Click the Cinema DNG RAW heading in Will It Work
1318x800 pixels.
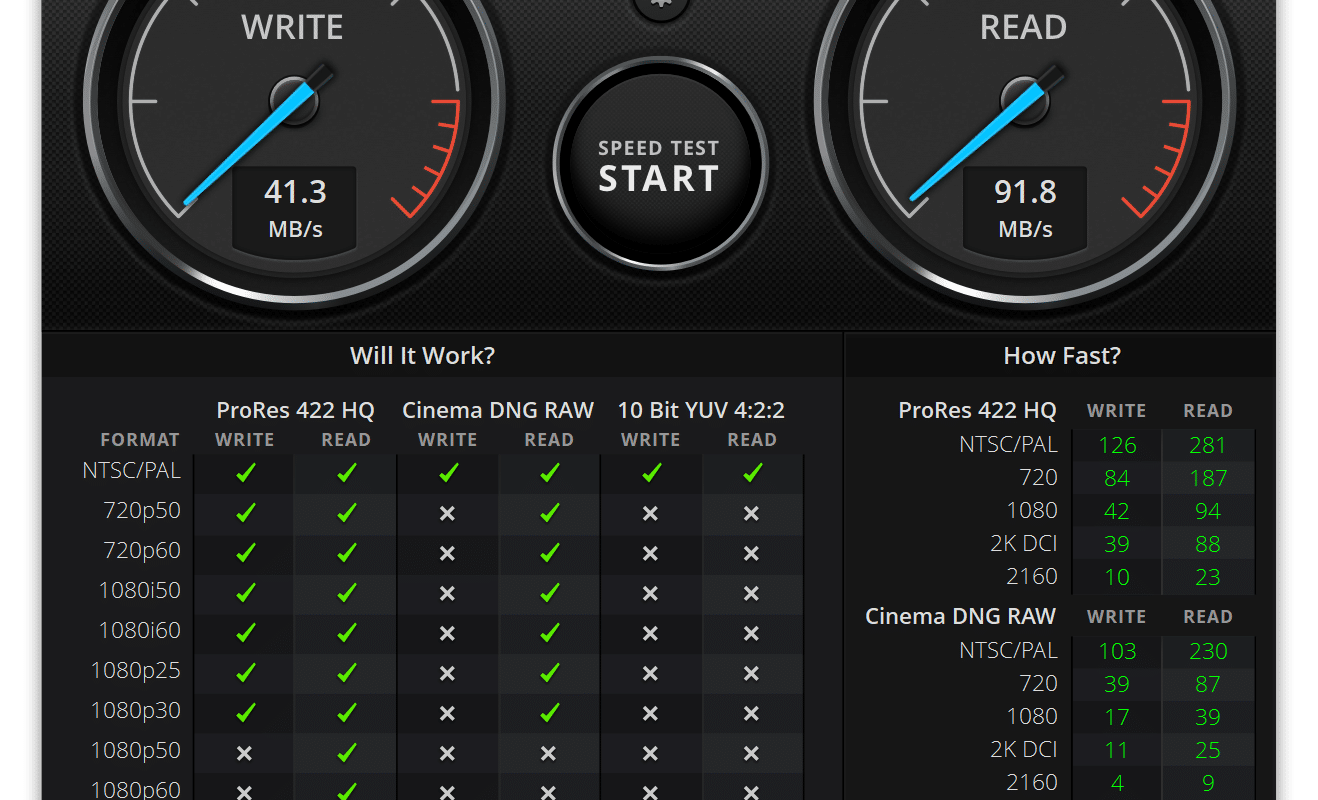(x=498, y=410)
